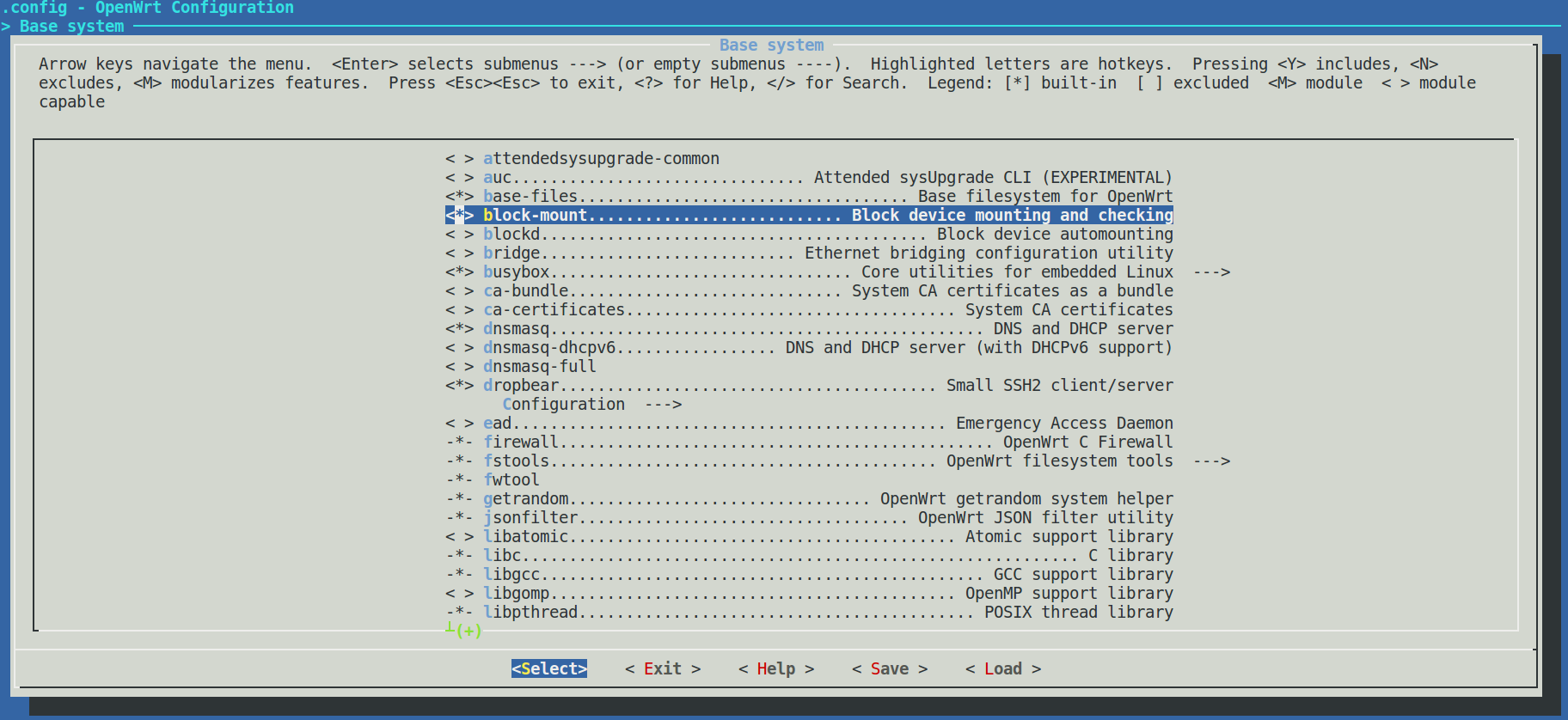The width and height of the screenshot is (1568, 720).
Task: Toggle the auc package selection box
Action: tap(459, 178)
